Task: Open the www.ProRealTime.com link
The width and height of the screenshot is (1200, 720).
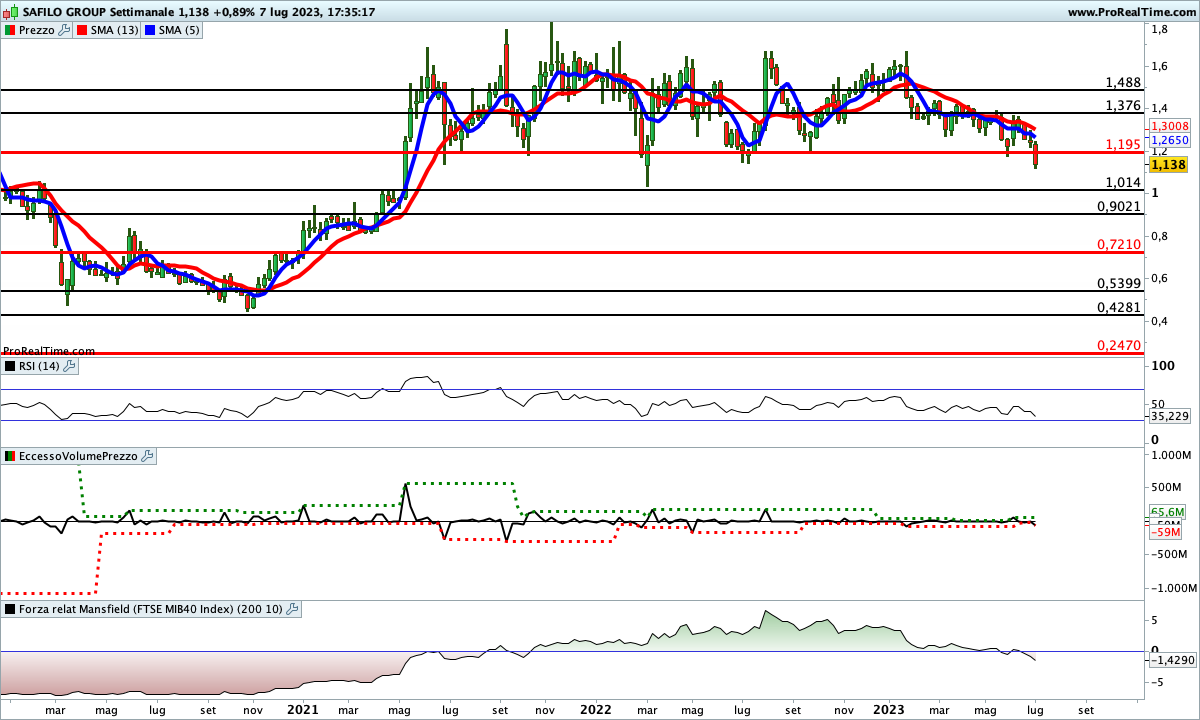Action: tap(1132, 12)
